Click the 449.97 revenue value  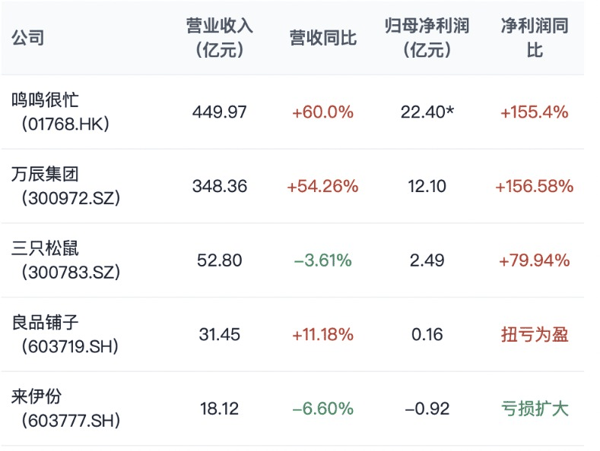pos(219,112)
